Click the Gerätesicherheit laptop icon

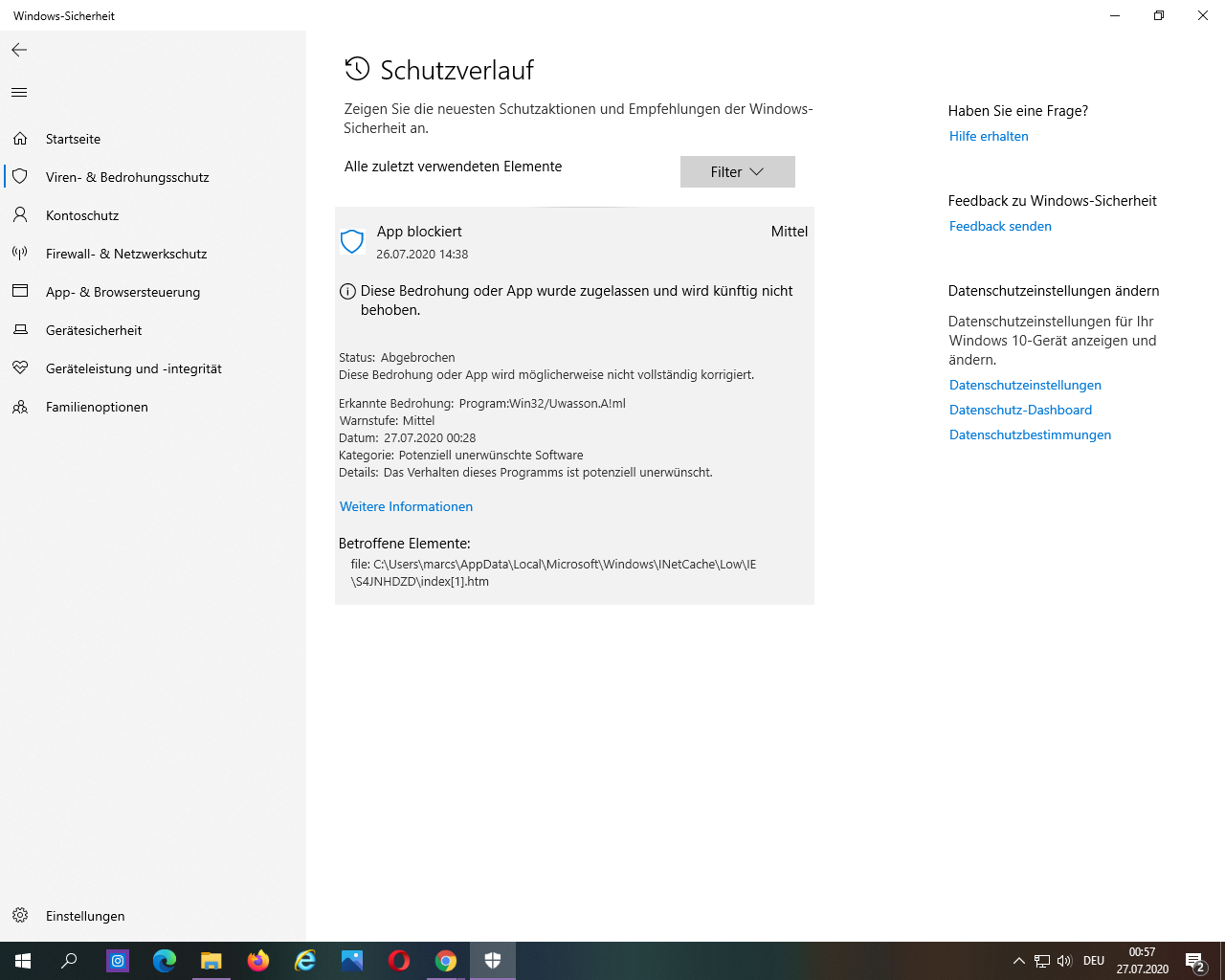pos(20,330)
